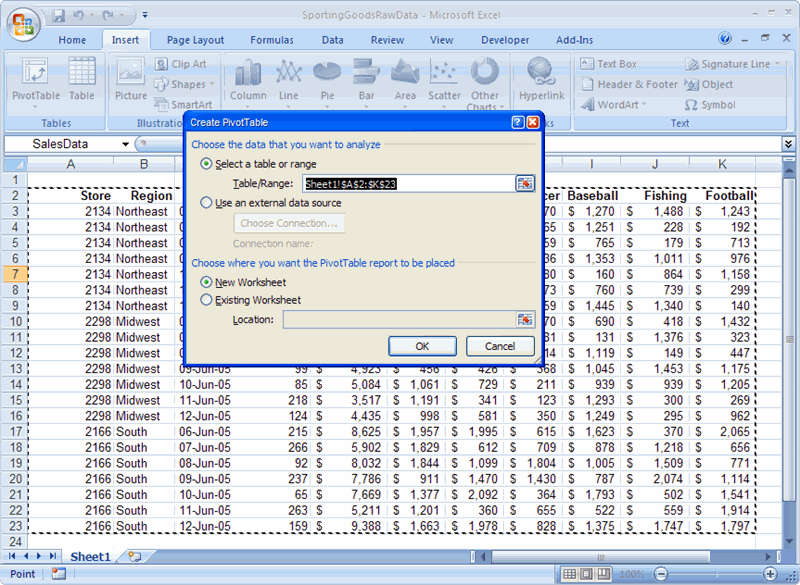Click the SmartArt button
This screenshot has height=585, width=800.
pos(183,104)
